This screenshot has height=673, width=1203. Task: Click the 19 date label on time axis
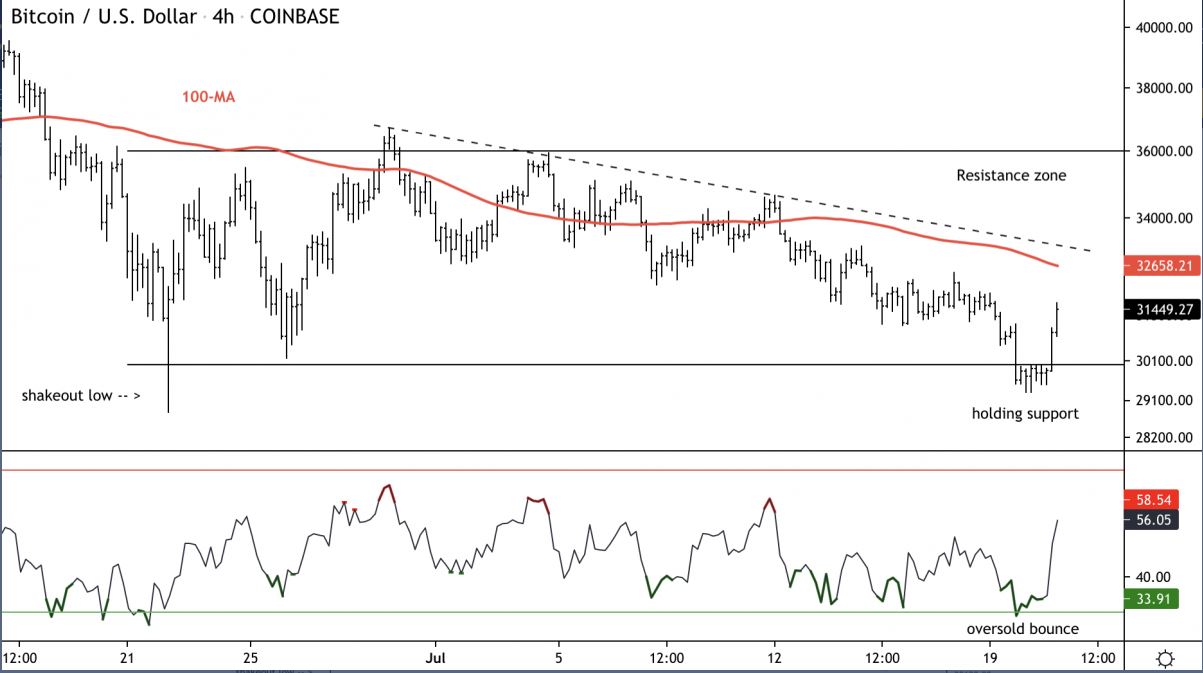[x=990, y=658]
